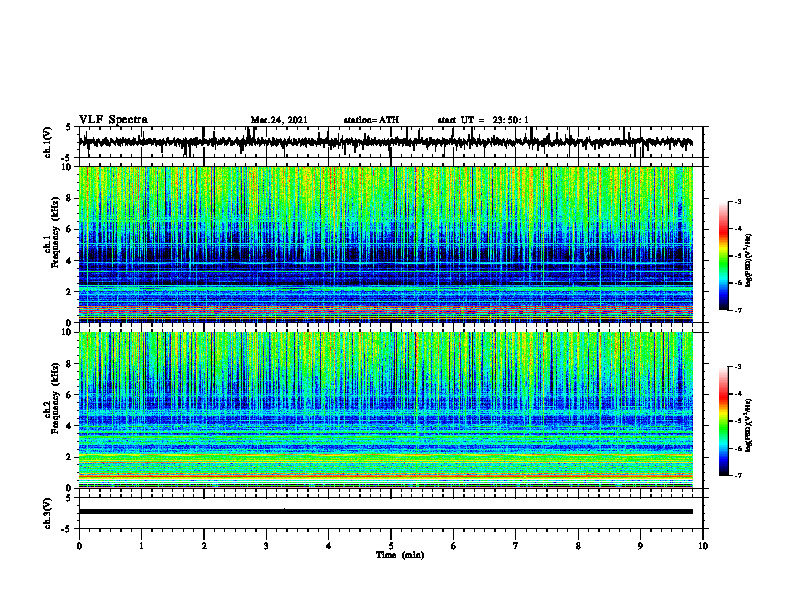Click the '10' tick ending the time axis

pos(703,546)
